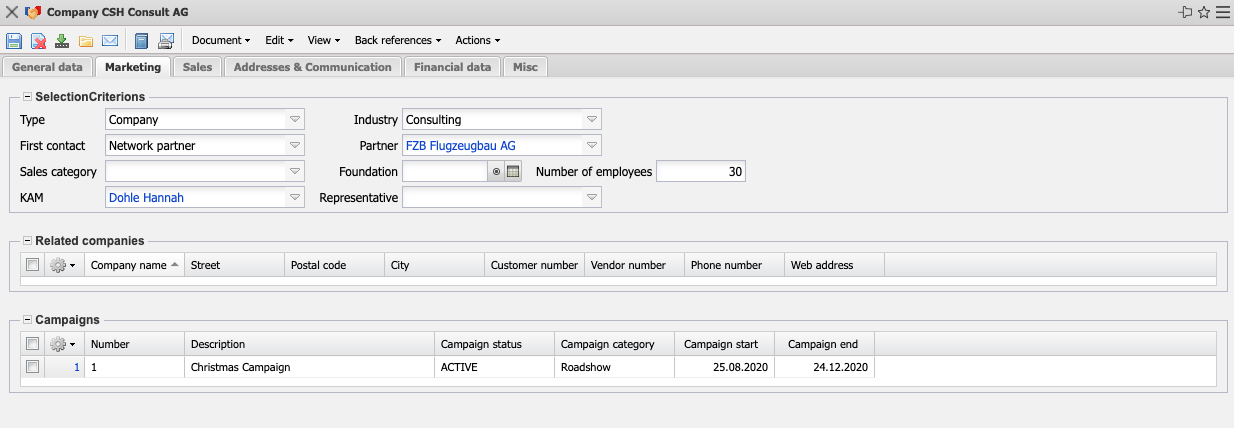1234x428 pixels.
Task: Toggle the select-all checkbox in Campaigns header
Action: coord(33,344)
